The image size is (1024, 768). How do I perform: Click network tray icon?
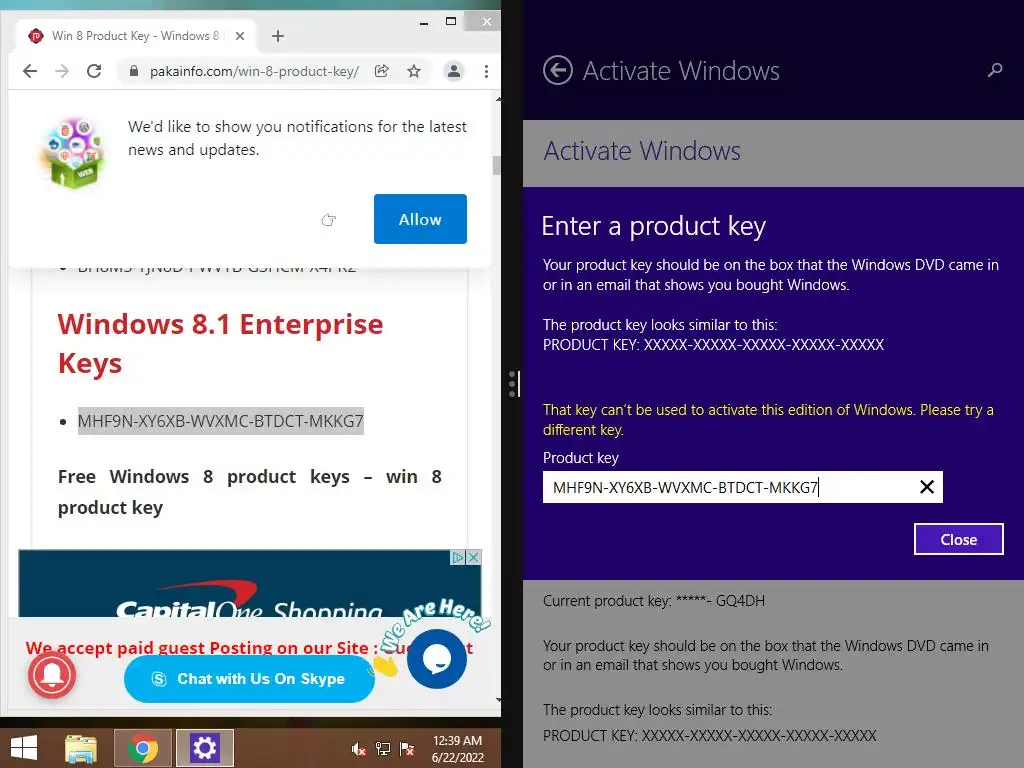click(x=383, y=749)
